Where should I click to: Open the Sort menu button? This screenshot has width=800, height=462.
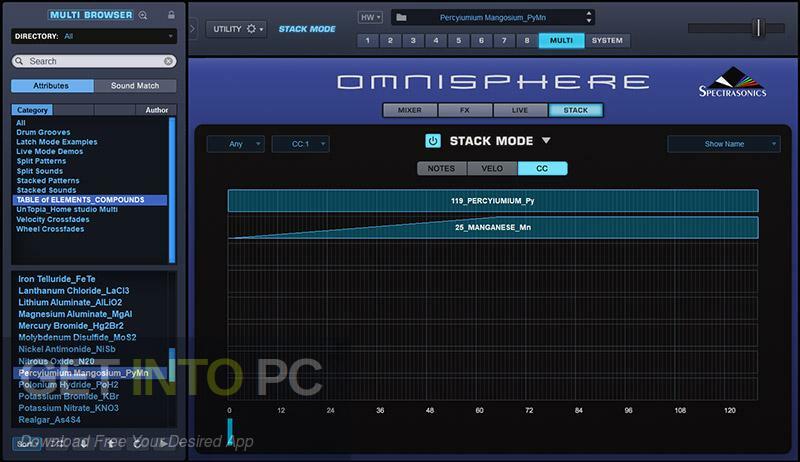[27, 443]
